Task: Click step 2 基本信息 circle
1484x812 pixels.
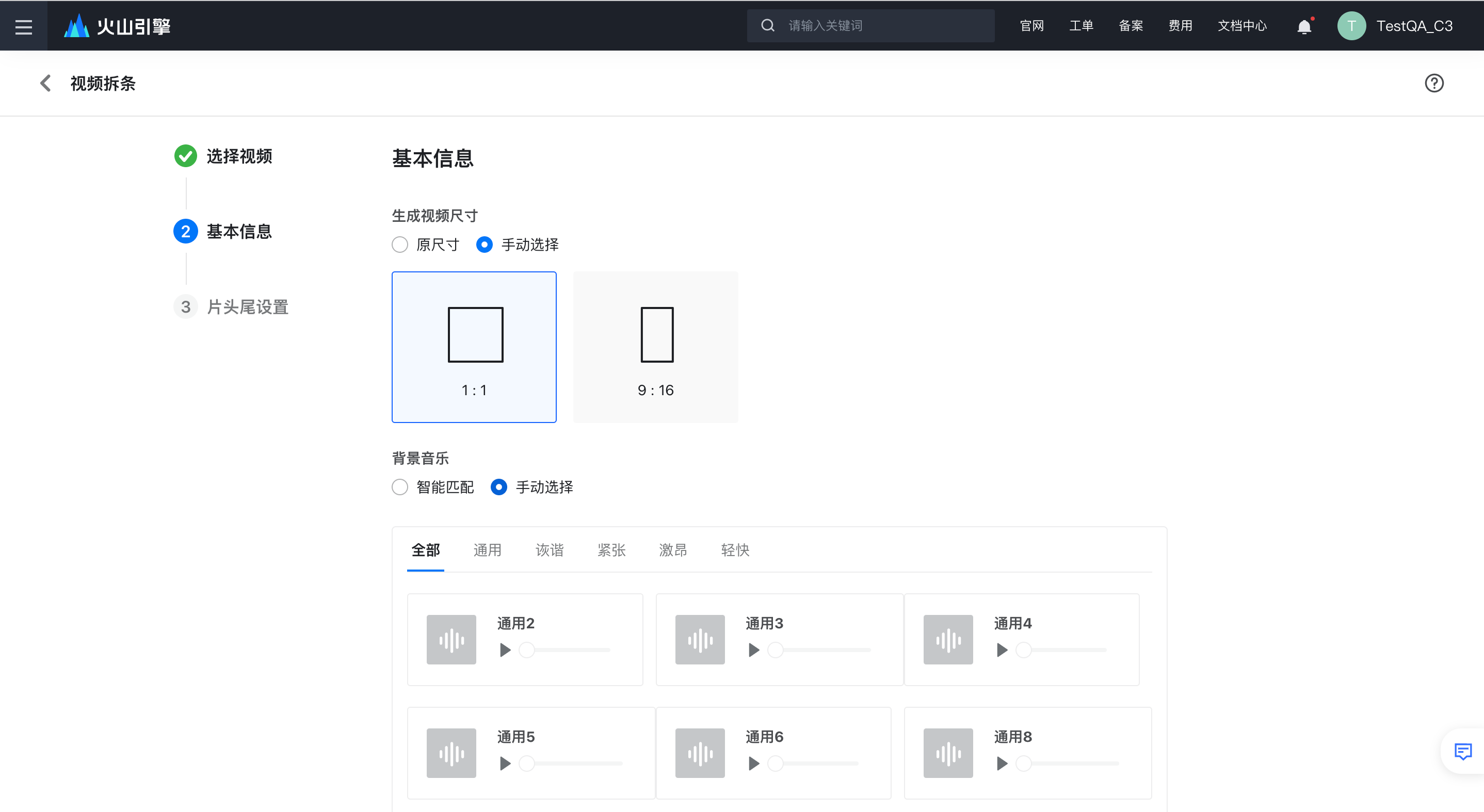Action: pos(186,231)
